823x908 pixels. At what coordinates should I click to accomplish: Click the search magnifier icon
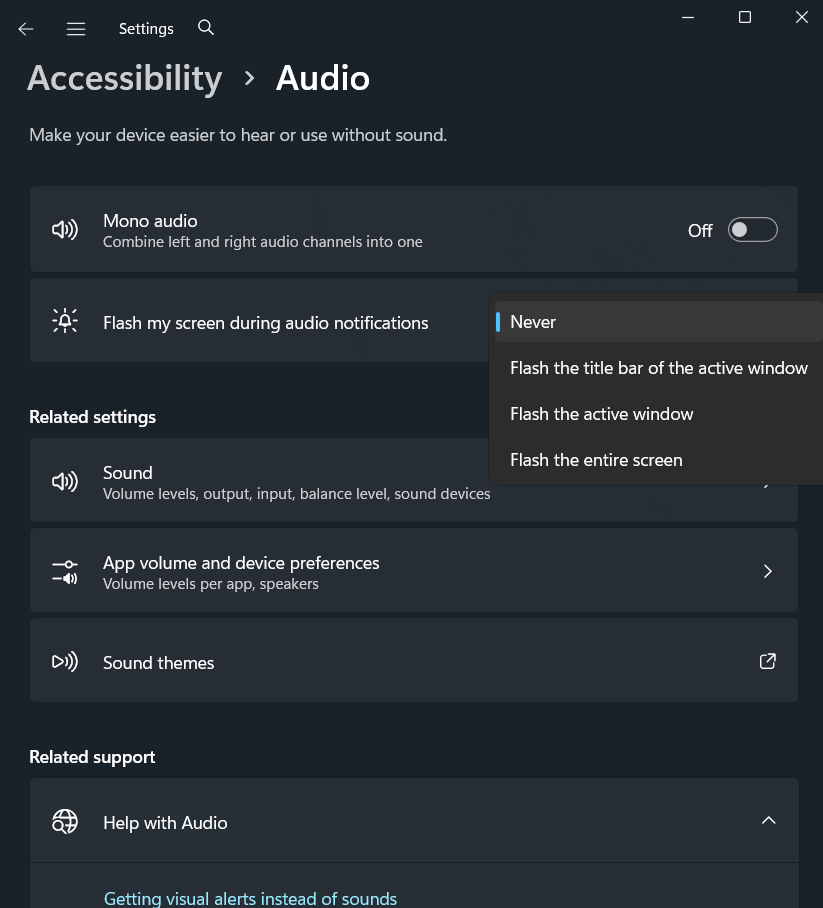206,27
